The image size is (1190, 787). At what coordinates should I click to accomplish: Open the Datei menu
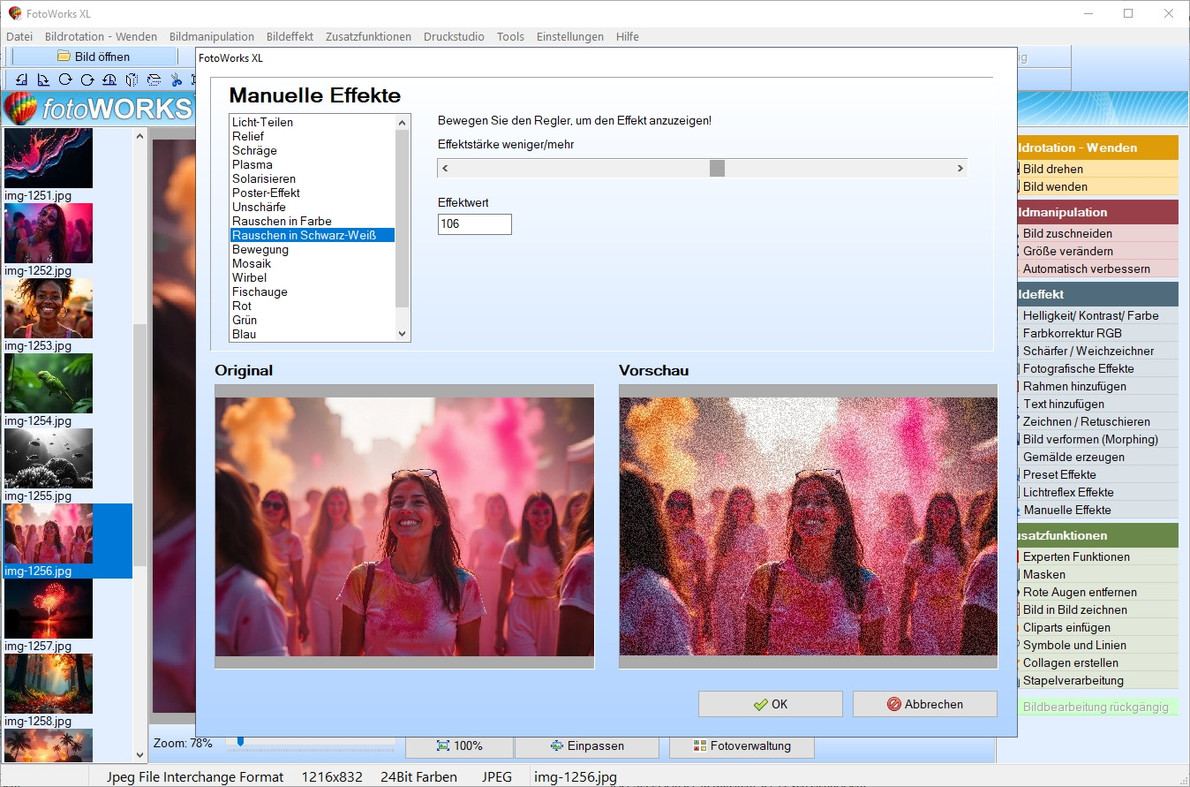(x=20, y=36)
